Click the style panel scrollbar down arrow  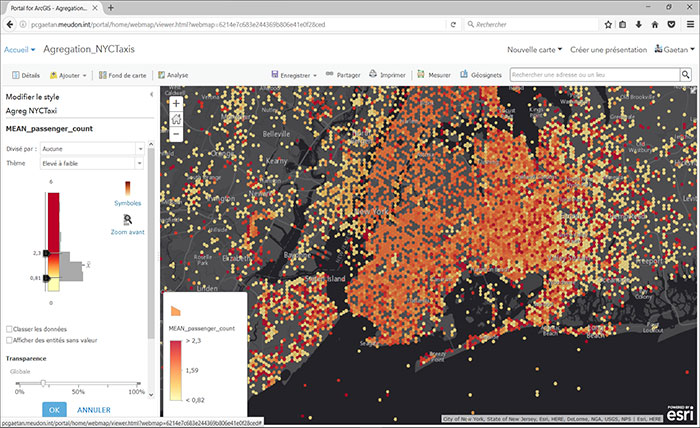pos(151,395)
